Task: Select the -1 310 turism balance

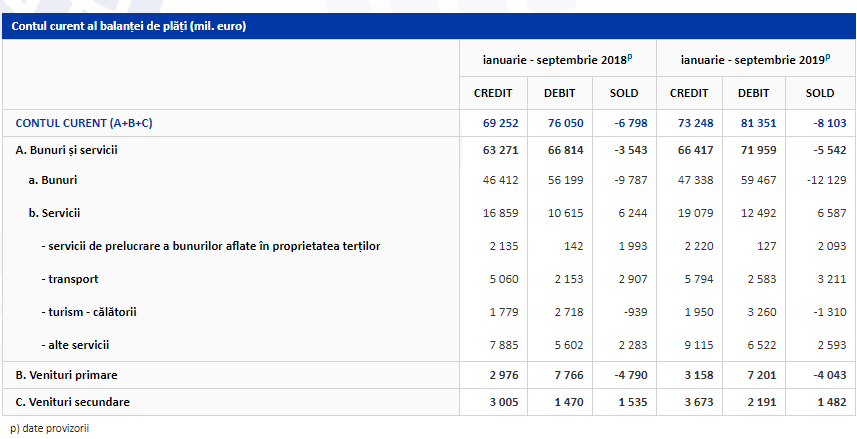Action: point(830,312)
